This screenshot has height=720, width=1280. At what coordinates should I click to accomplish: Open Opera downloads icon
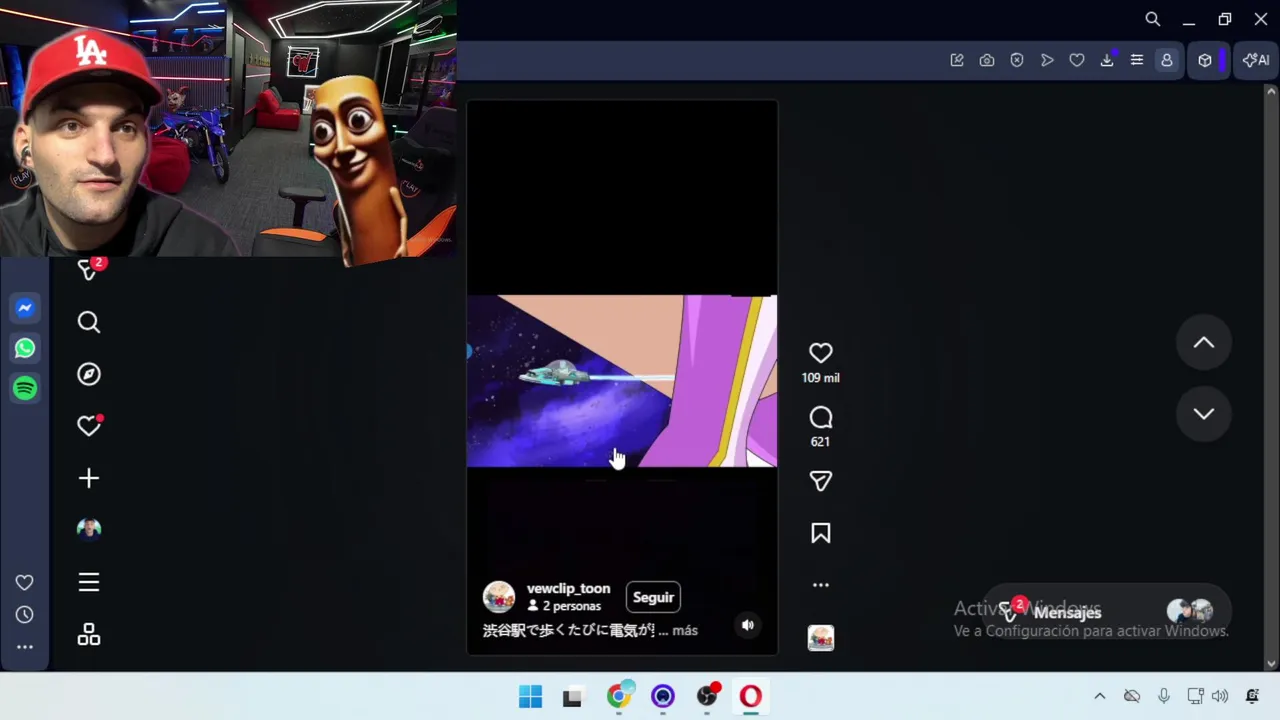point(1107,60)
